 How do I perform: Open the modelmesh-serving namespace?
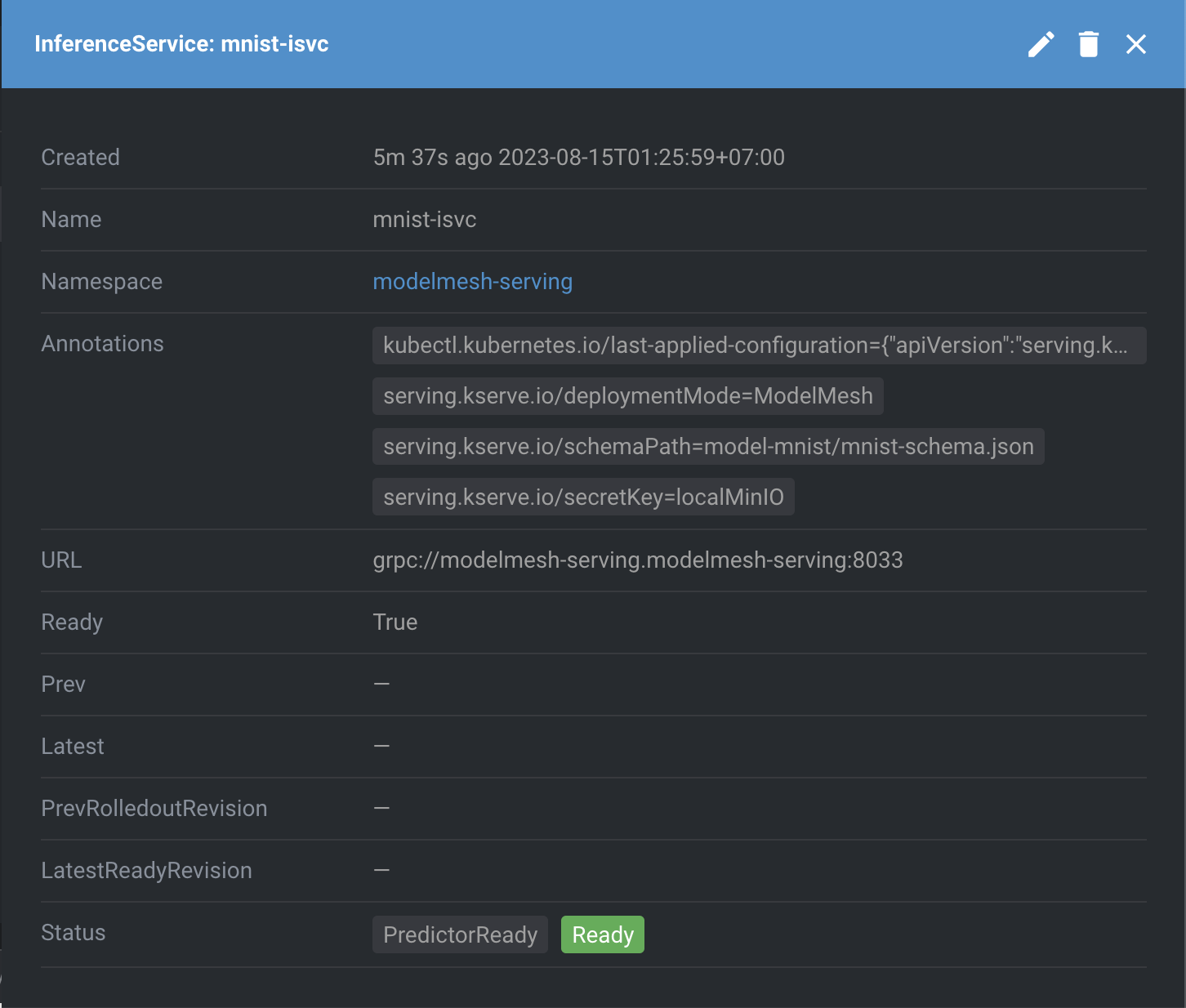(x=472, y=281)
